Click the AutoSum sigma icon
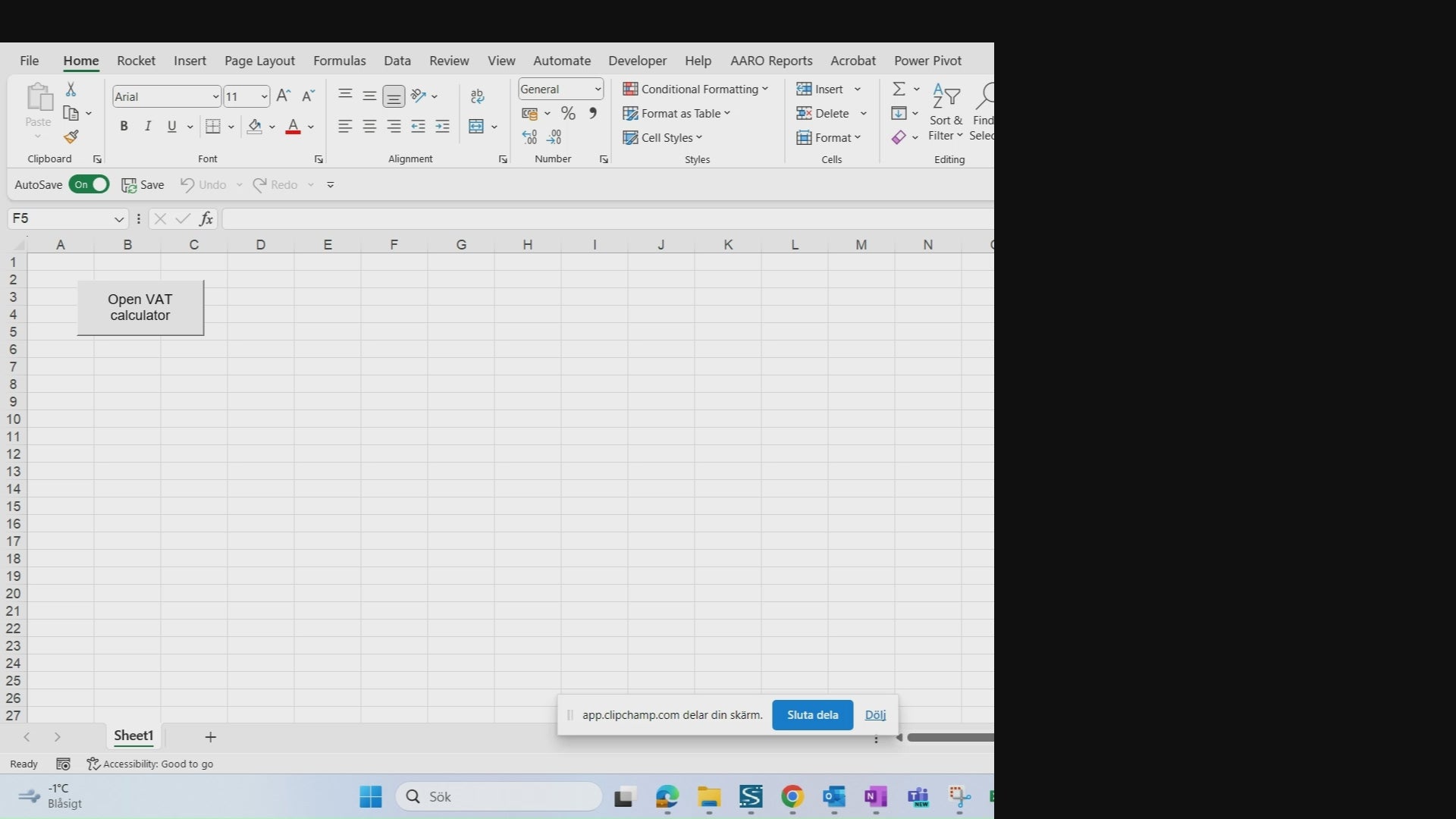The image size is (1456, 819). [x=899, y=89]
